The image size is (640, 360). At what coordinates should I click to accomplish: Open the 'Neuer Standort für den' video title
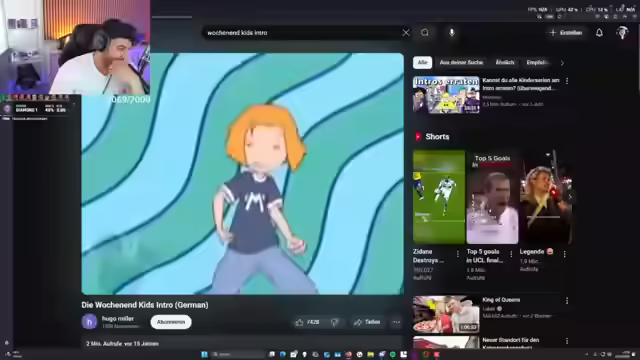click(511, 340)
